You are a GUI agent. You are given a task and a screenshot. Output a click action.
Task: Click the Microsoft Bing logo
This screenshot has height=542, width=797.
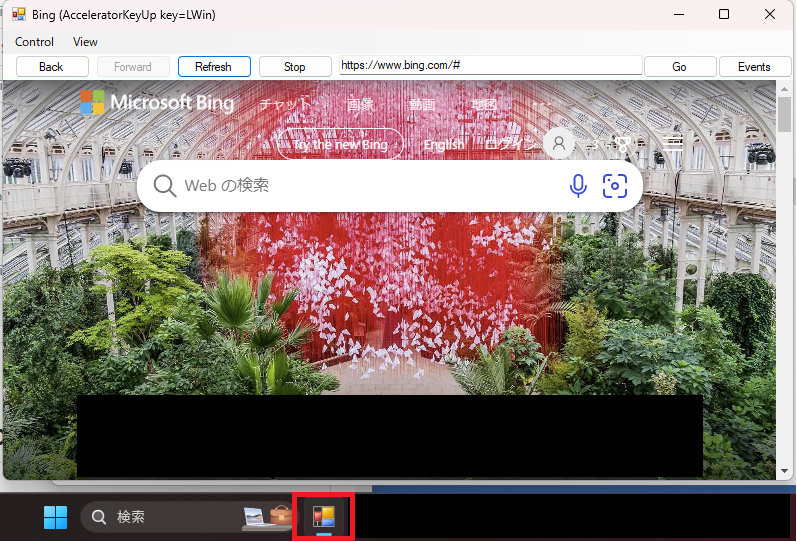[157, 103]
